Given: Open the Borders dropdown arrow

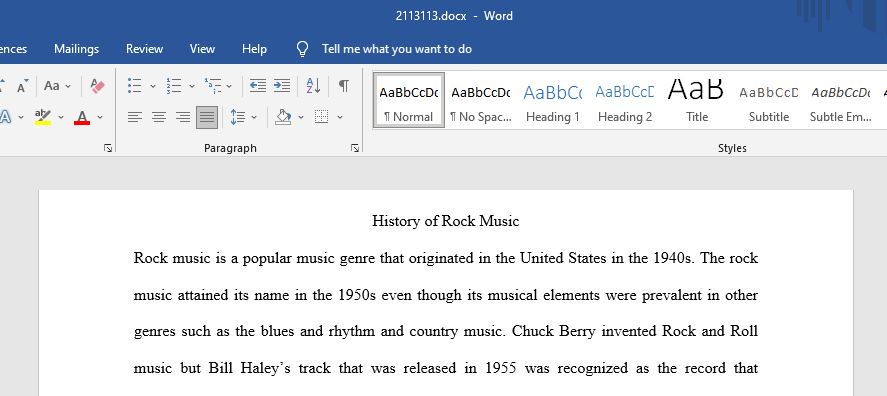Looking at the screenshot, I should pos(340,117).
